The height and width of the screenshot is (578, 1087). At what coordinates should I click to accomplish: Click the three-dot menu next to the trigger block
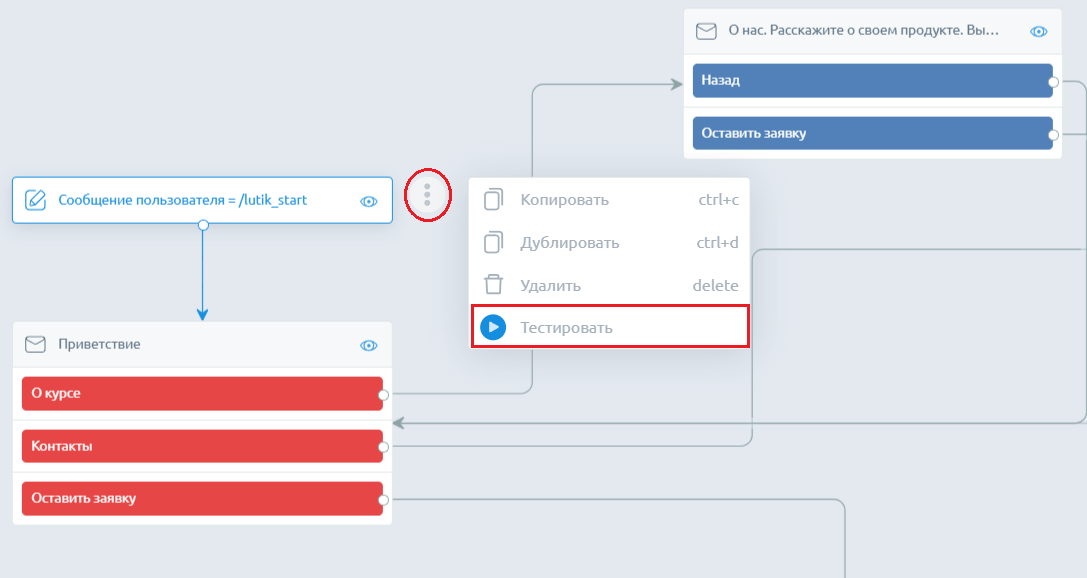427,195
